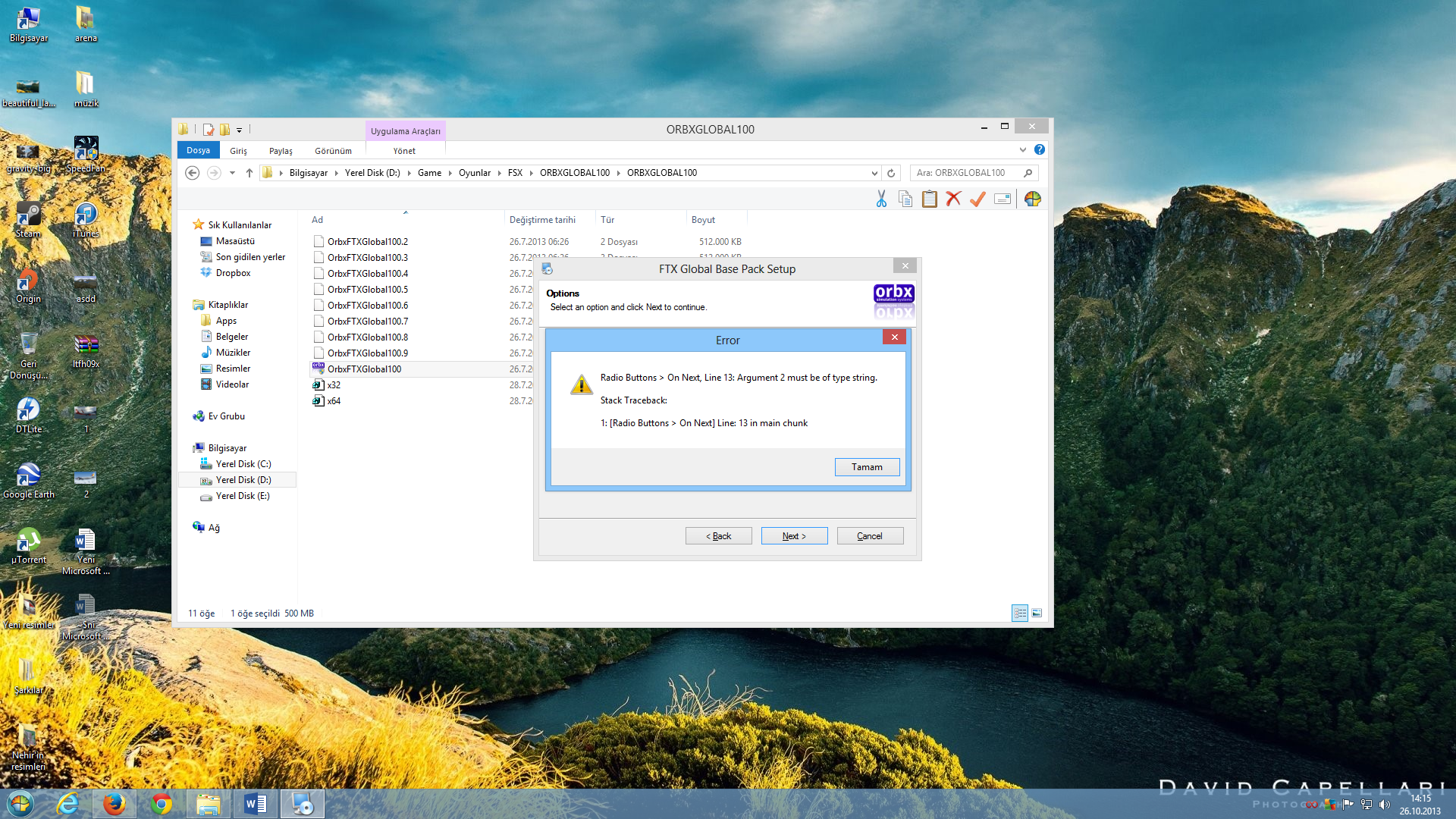Screen dimensions: 1456x819
Task: Click the Copy icon in Explorer toolbar
Action: tap(905, 199)
